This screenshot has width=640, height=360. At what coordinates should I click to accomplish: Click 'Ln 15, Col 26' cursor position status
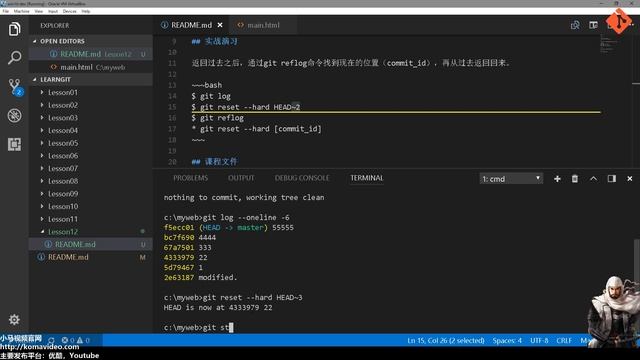[446, 340]
